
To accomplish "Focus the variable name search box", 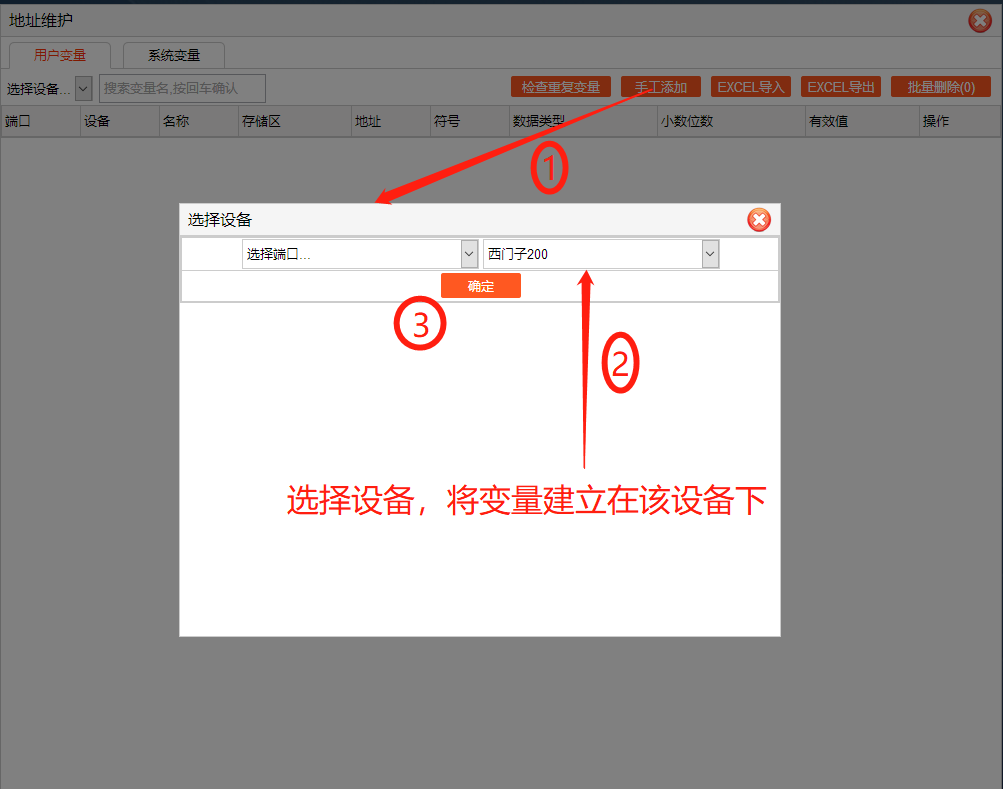I will (x=182, y=88).
